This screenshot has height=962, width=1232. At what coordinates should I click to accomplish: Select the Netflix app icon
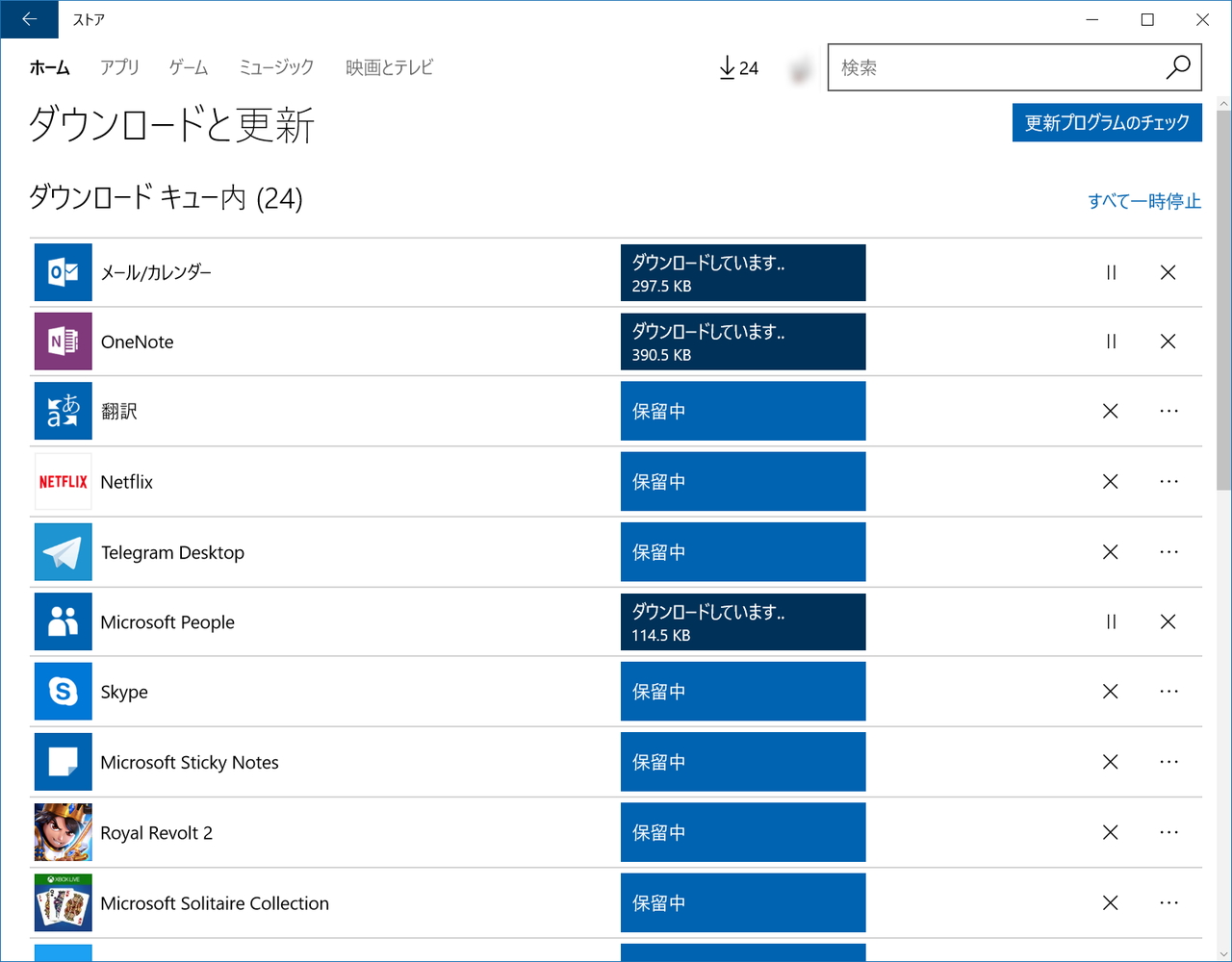pyautogui.click(x=63, y=481)
